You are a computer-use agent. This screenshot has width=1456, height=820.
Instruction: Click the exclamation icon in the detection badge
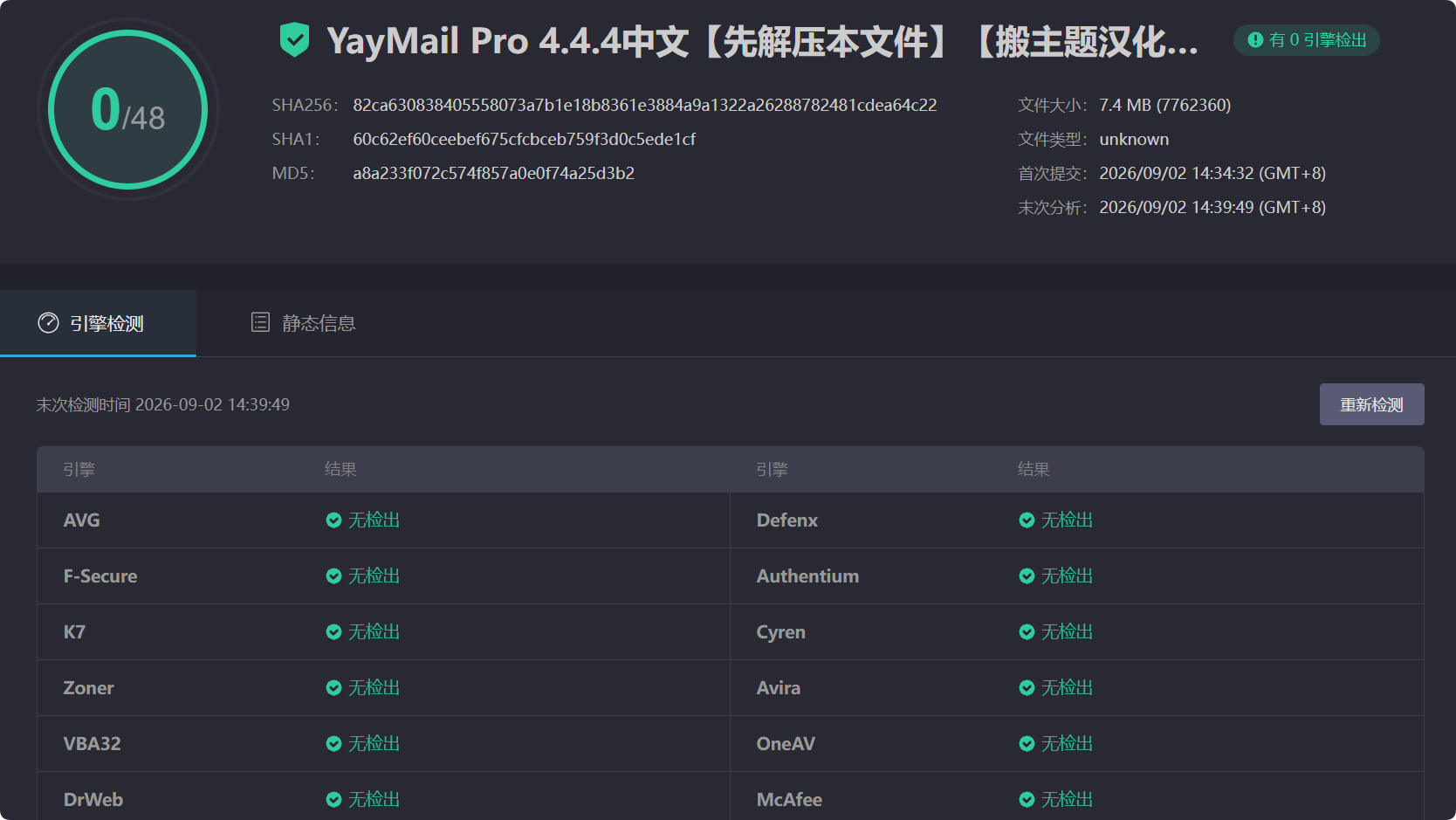click(1255, 40)
